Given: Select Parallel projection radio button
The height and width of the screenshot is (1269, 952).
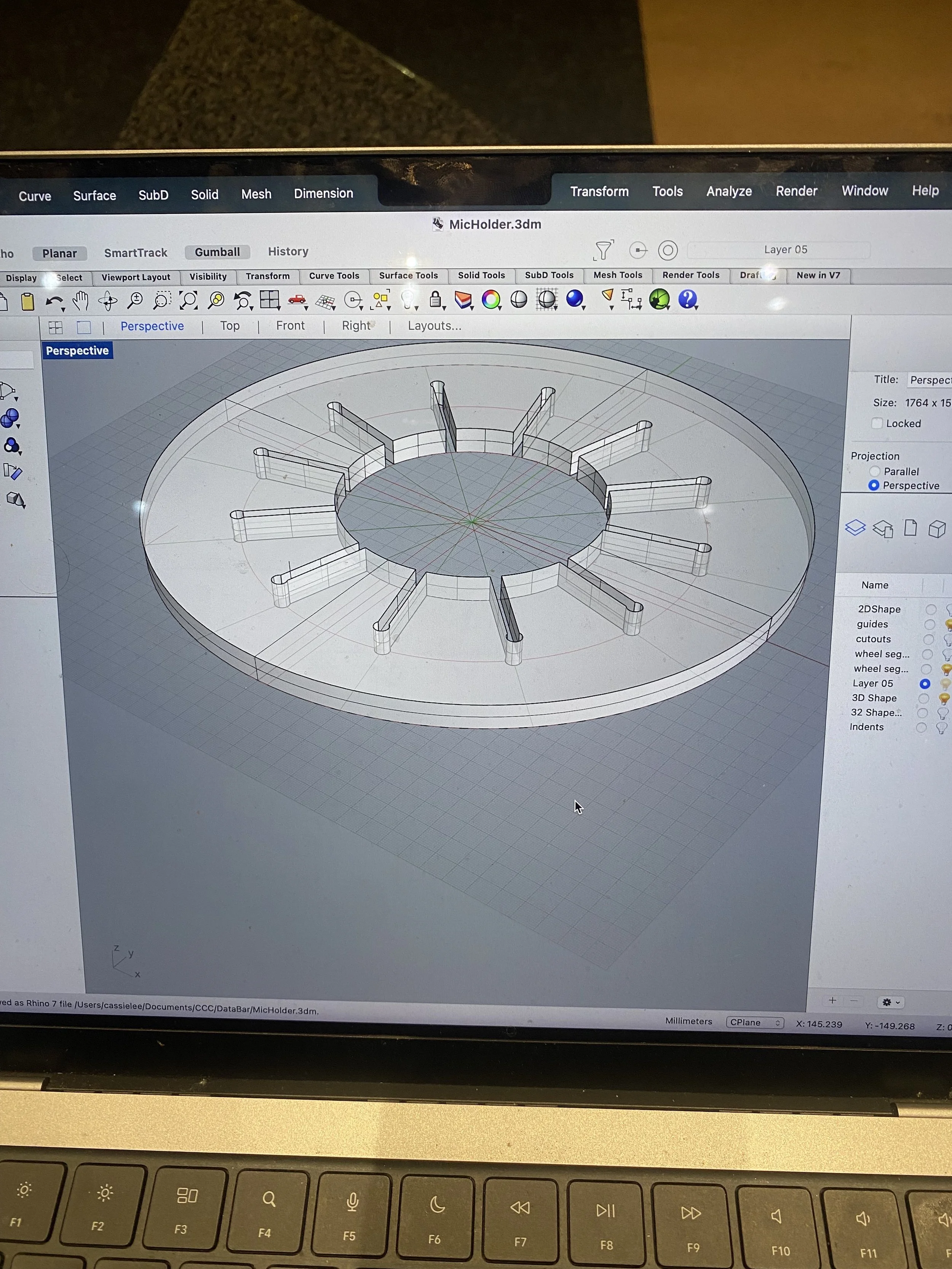Looking at the screenshot, I should click(x=875, y=471).
